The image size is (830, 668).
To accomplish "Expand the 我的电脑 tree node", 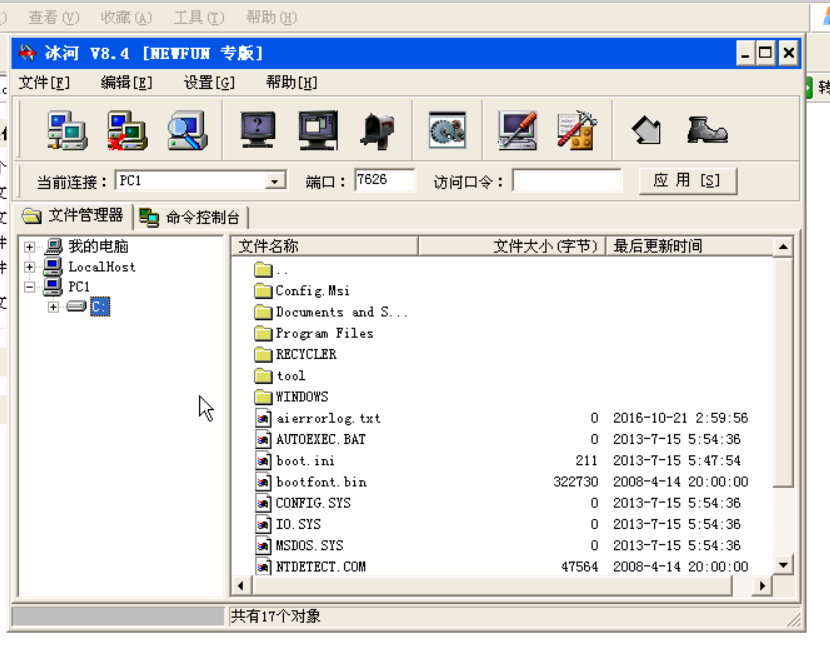I will click(30, 247).
